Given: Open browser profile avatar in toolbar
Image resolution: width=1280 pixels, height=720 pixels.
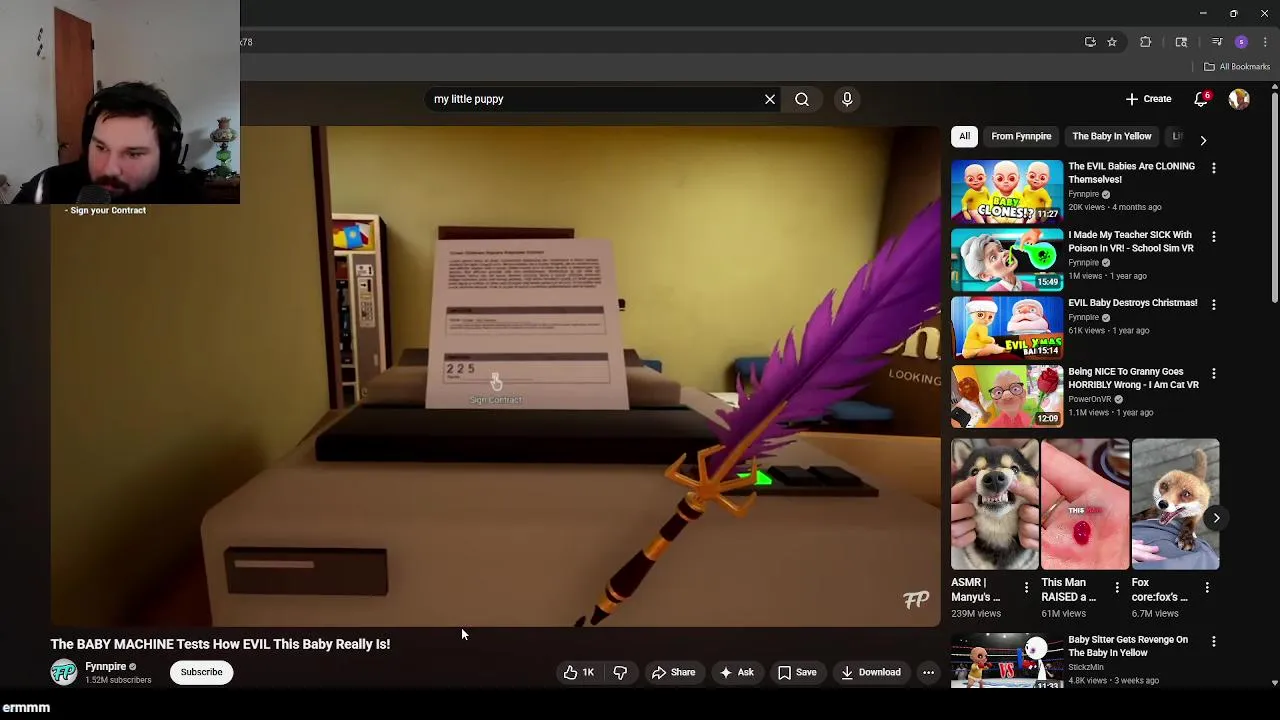Looking at the screenshot, I should [1241, 42].
